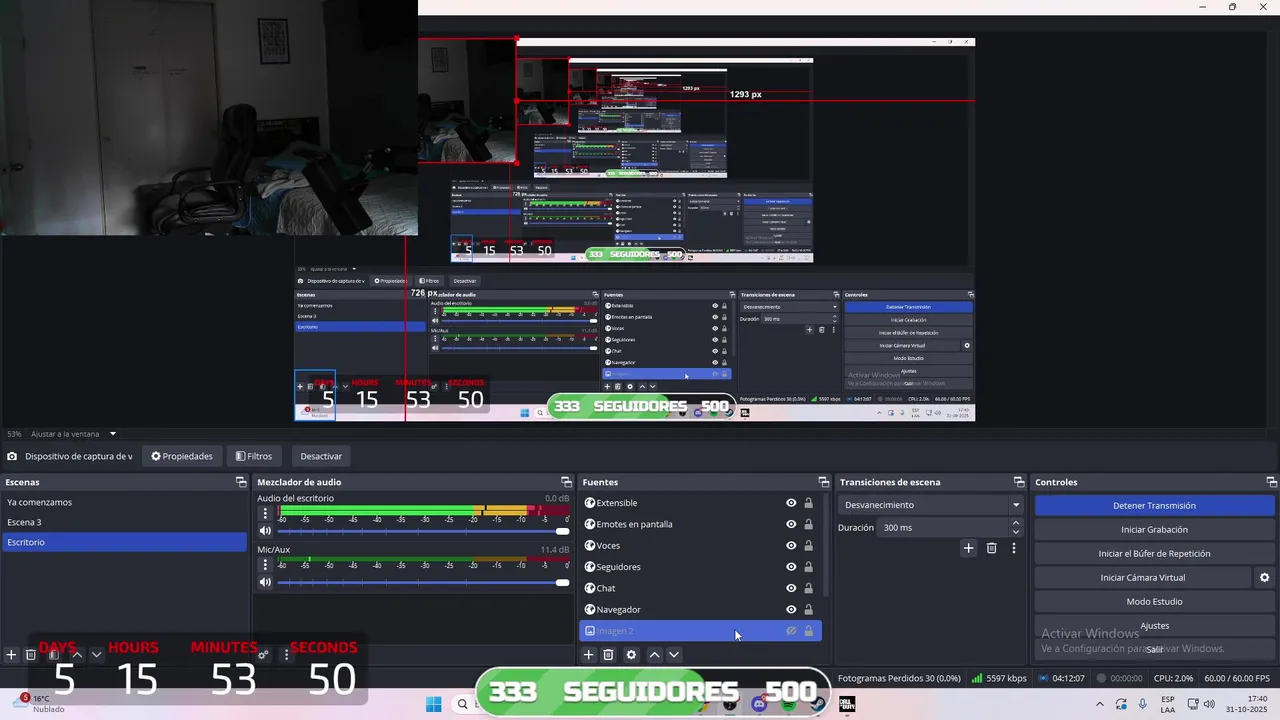Open advanced audio properties gear in mixer
This screenshot has height=720, width=1280.
pos(263,655)
